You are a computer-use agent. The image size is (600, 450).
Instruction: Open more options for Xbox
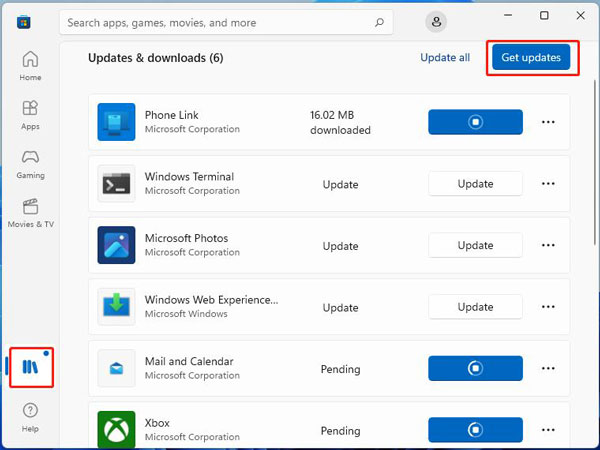[x=548, y=430]
